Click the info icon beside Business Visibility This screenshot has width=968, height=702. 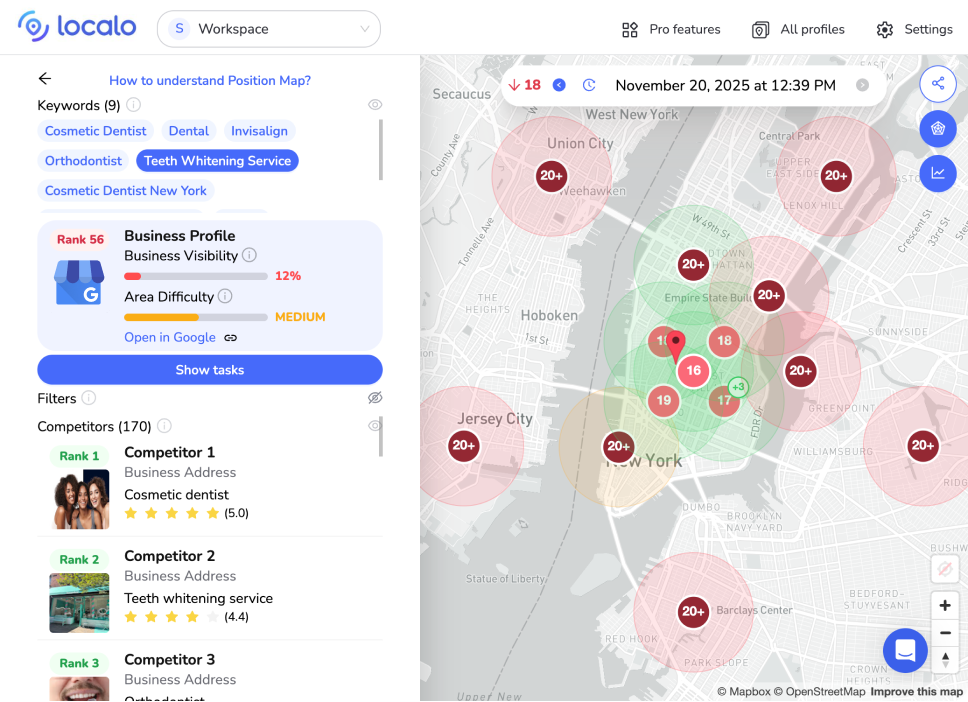tap(249, 255)
